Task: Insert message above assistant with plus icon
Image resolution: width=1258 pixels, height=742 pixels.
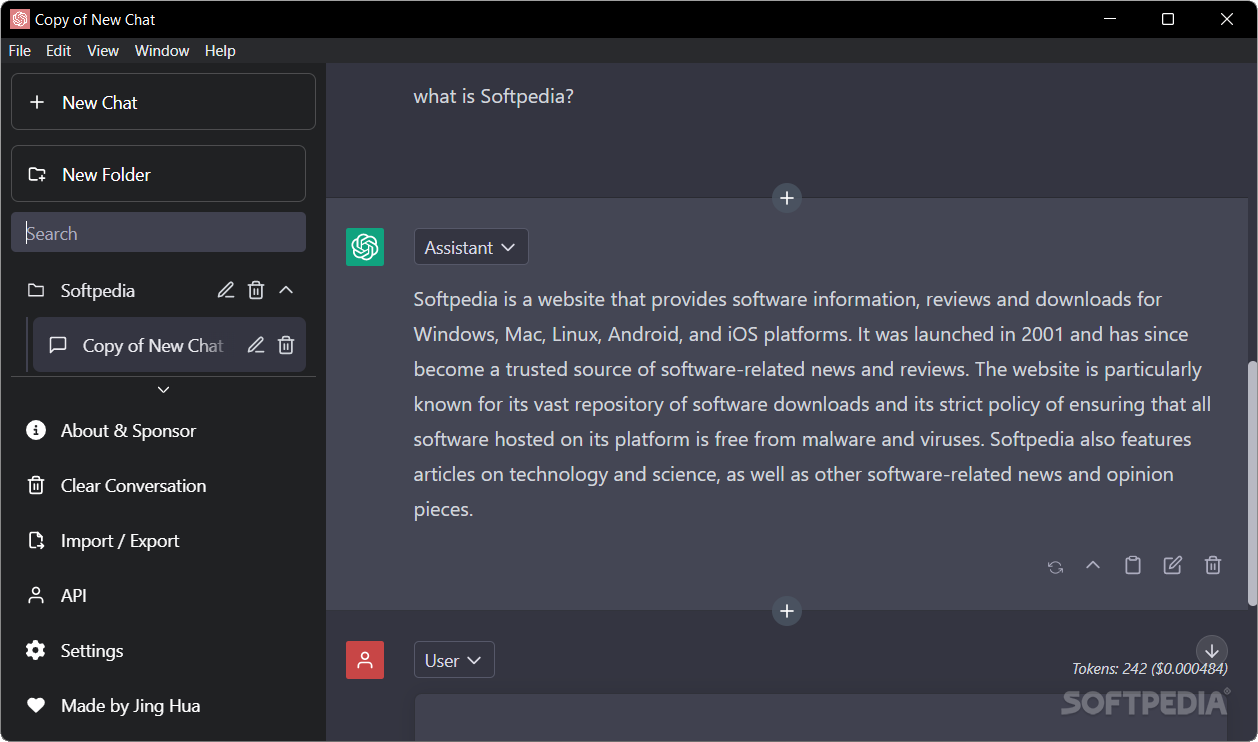Action: [787, 198]
